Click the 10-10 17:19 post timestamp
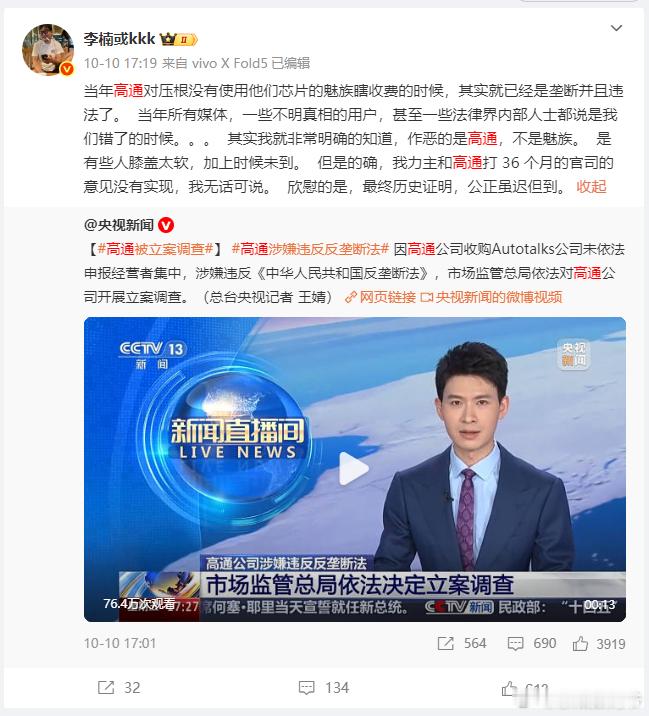649x716 pixels. click(x=120, y=63)
